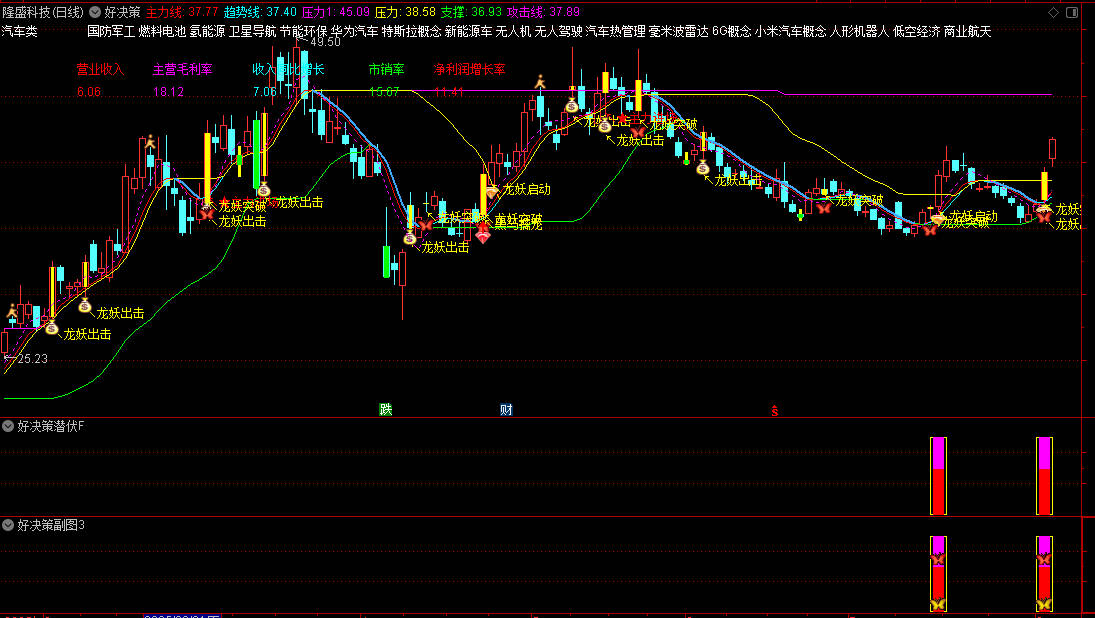Click the 好决策 main indicator name

[123, 12]
